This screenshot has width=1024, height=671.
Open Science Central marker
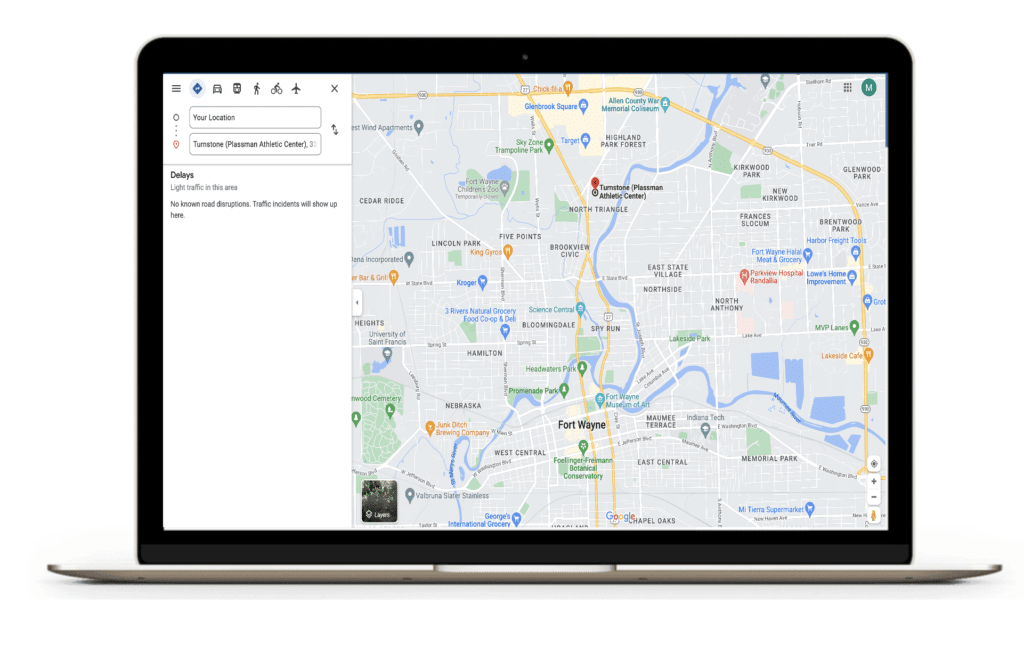(581, 309)
